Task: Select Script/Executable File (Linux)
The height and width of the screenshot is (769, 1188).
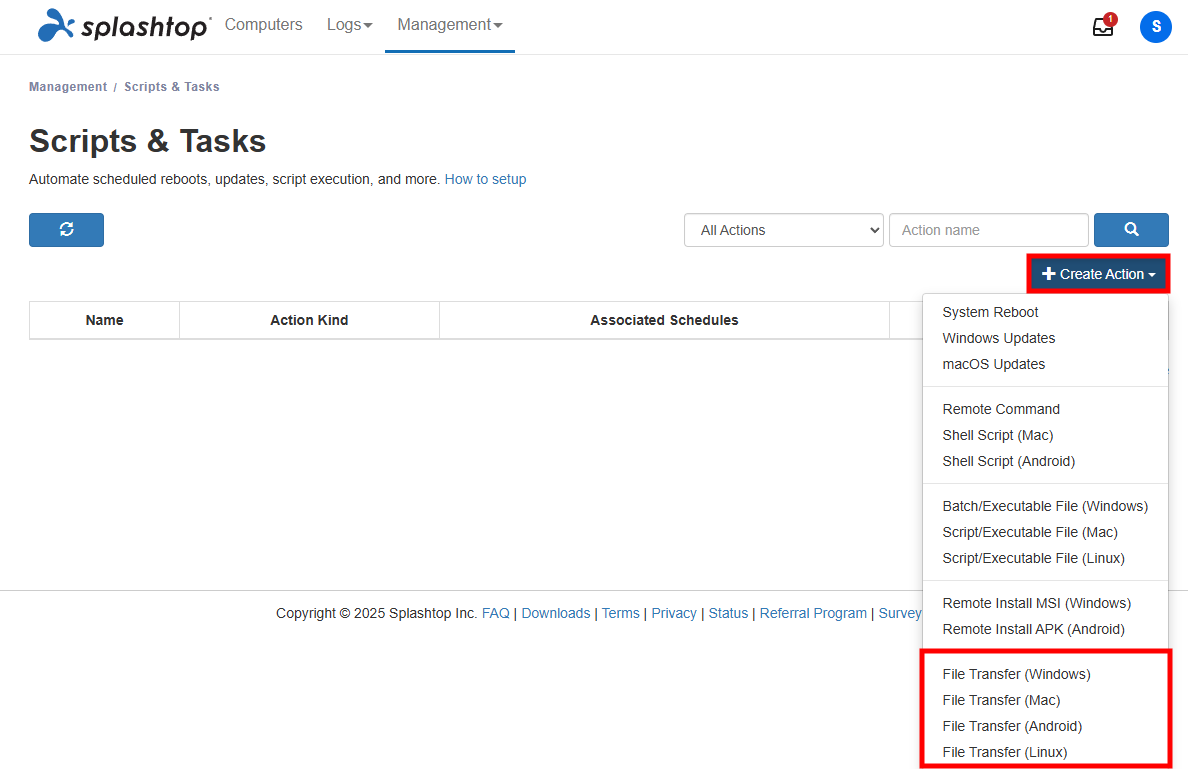Action: coord(1033,558)
